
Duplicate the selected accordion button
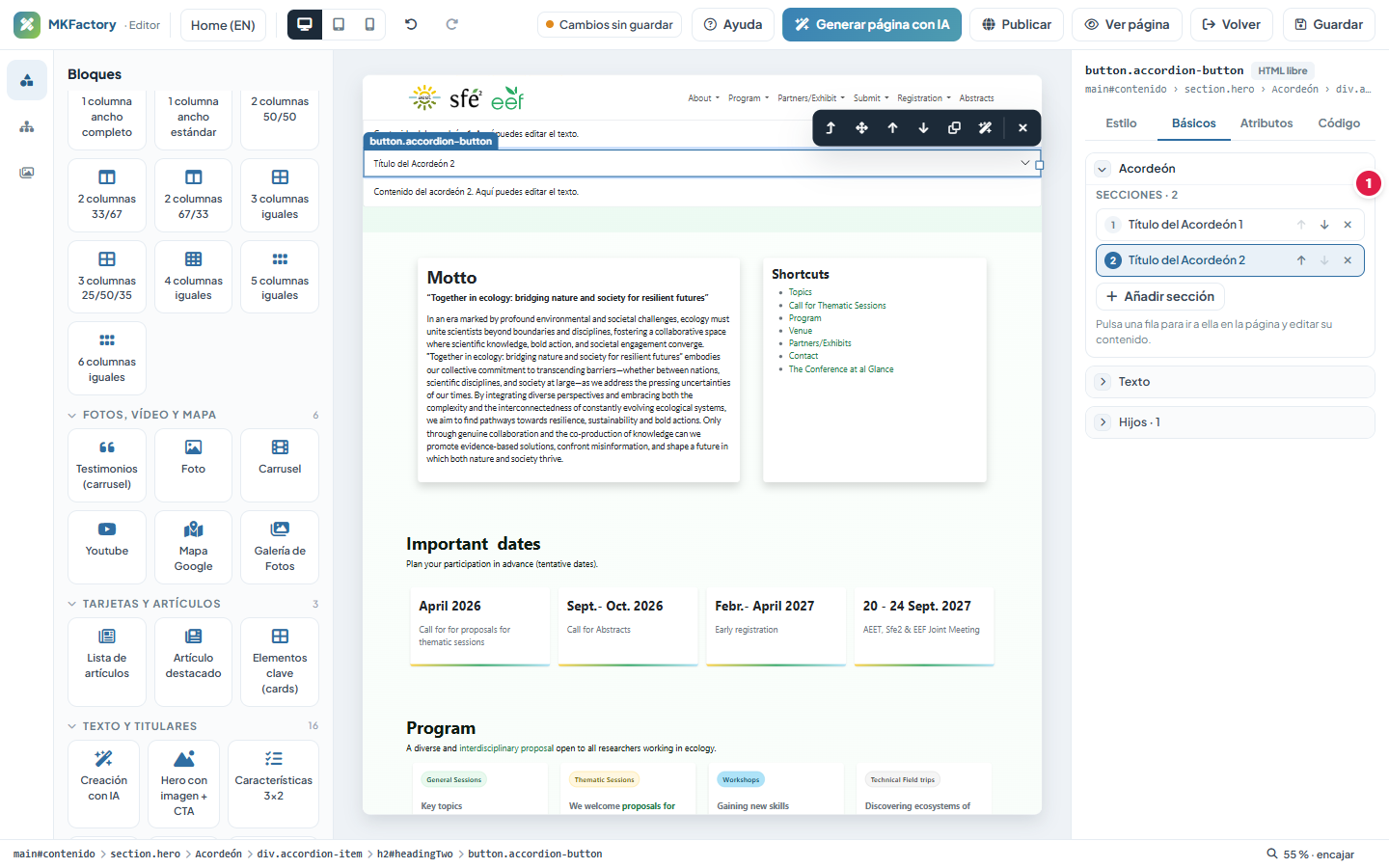tap(954, 127)
